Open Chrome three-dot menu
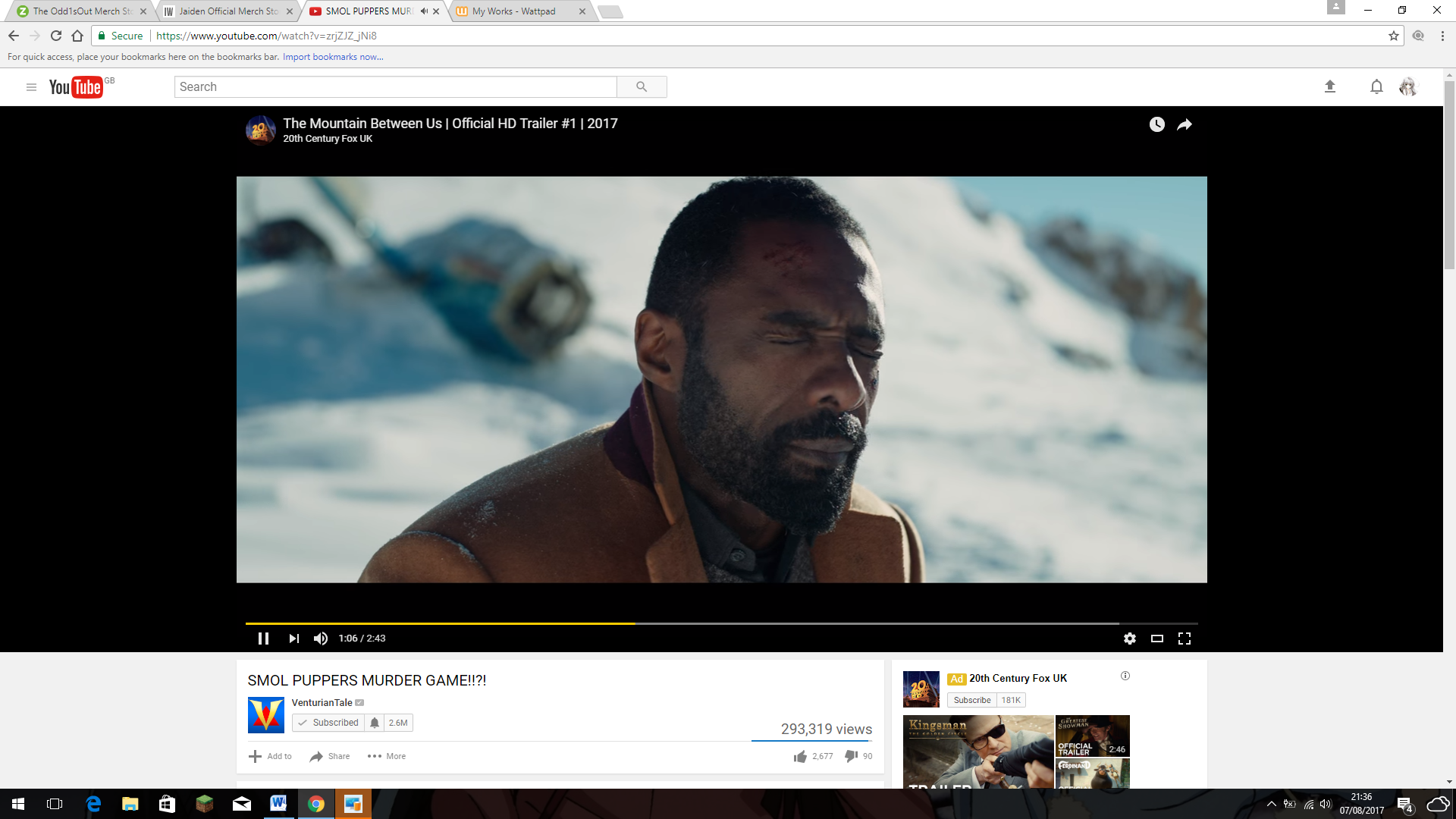The width and height of the screenshot is (1456, 819). (1442, 36)
